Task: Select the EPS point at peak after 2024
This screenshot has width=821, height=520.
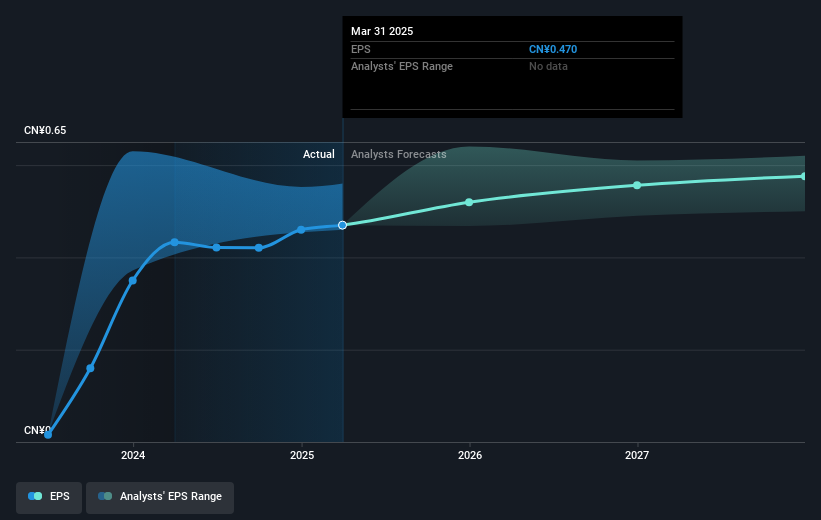Action: pos(175,242)
